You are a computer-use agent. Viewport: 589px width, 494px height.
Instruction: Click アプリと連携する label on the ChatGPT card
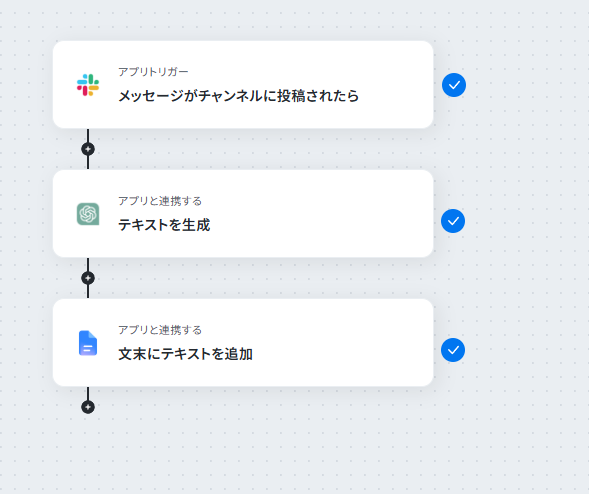point(160,201)
